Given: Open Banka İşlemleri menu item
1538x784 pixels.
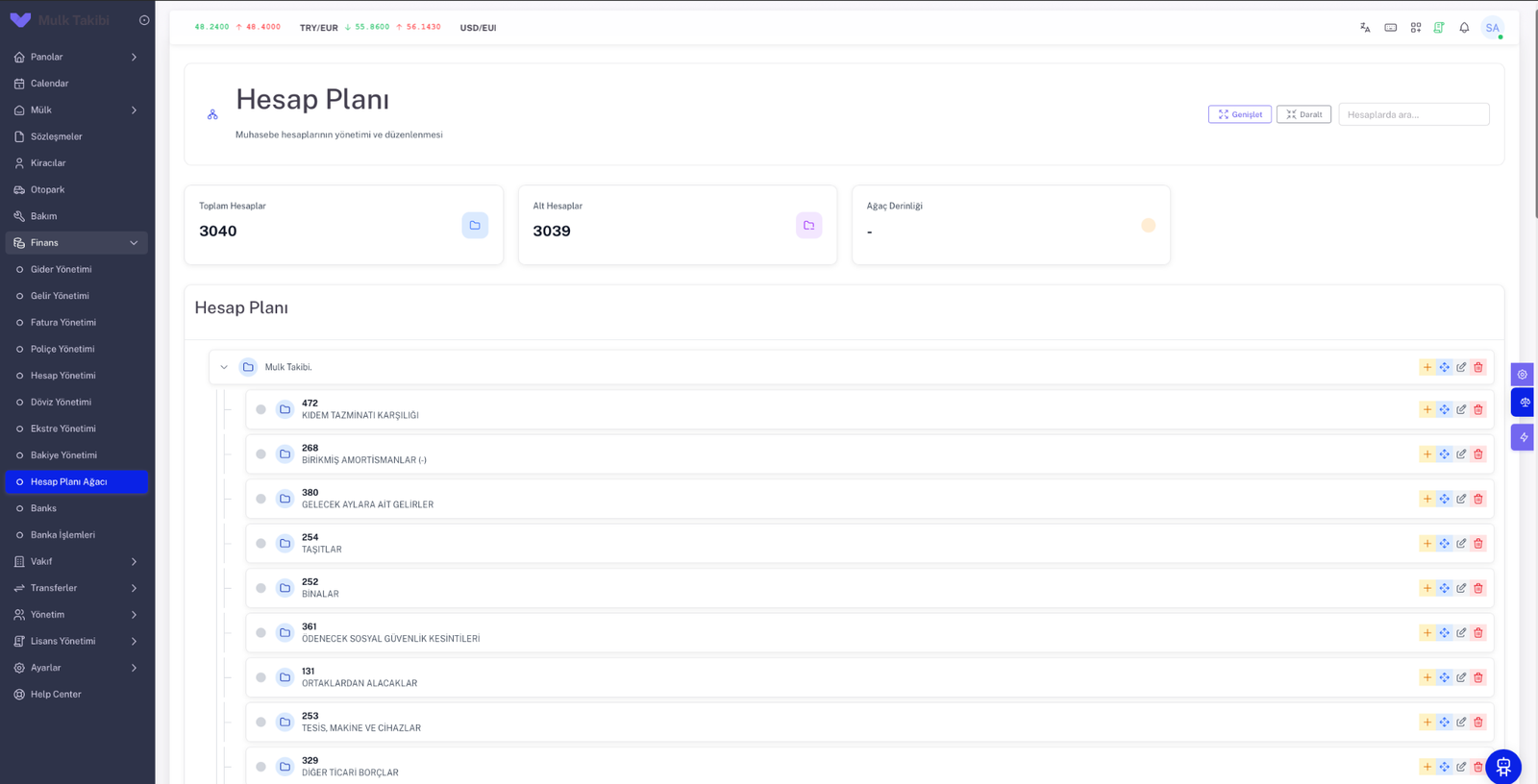Looking at the screenshot, I should (x=77, y=535).
